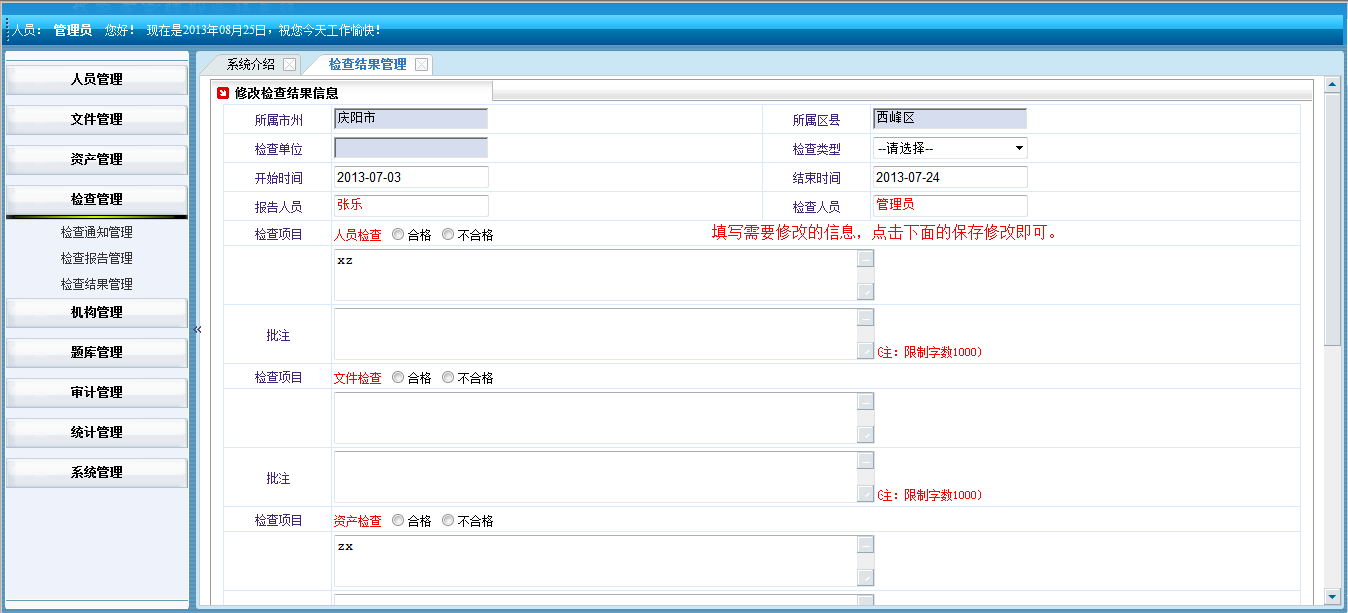Image resolution: width=1348 pixels, height=613 pixels.
Task: Expand the 题库管理 sidebar section
Action: coord(97,353)
